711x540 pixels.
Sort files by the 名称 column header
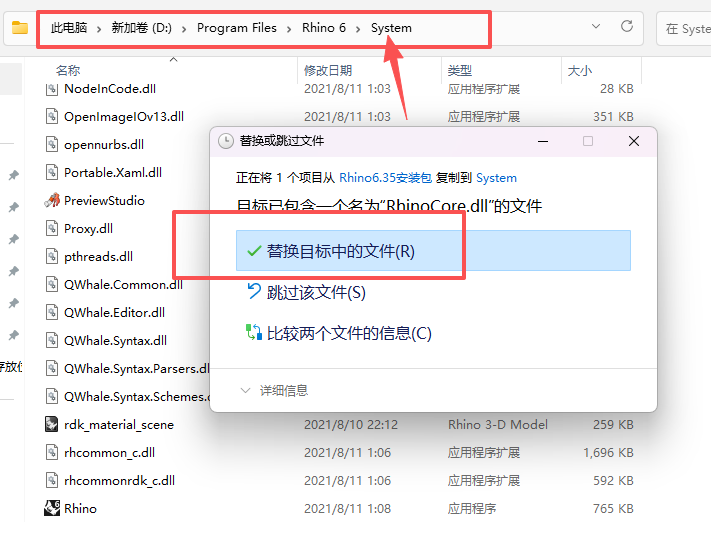(x=68, y=70)
